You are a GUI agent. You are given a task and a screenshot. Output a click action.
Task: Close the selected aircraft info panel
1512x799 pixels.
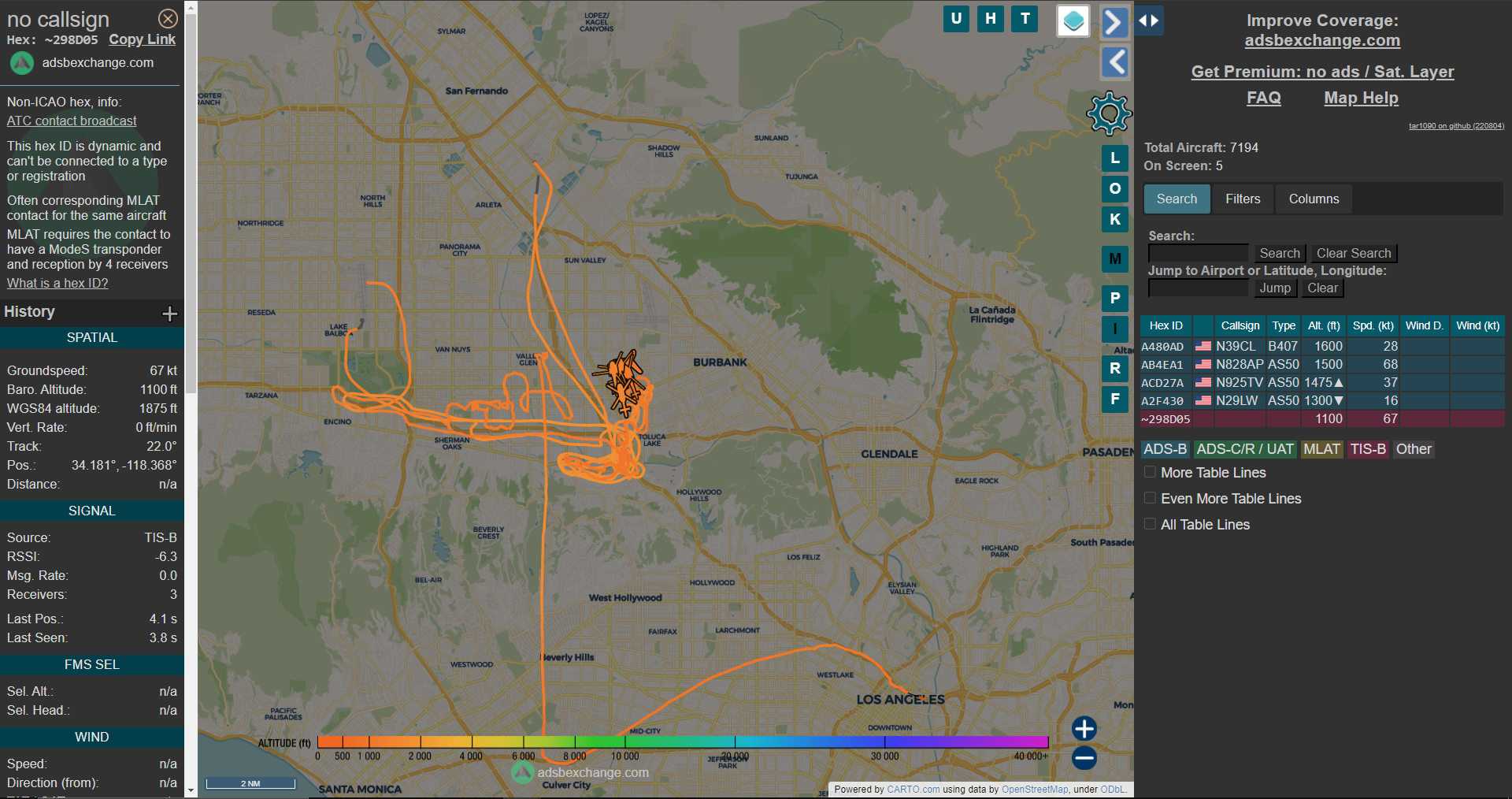click(168, 18)
